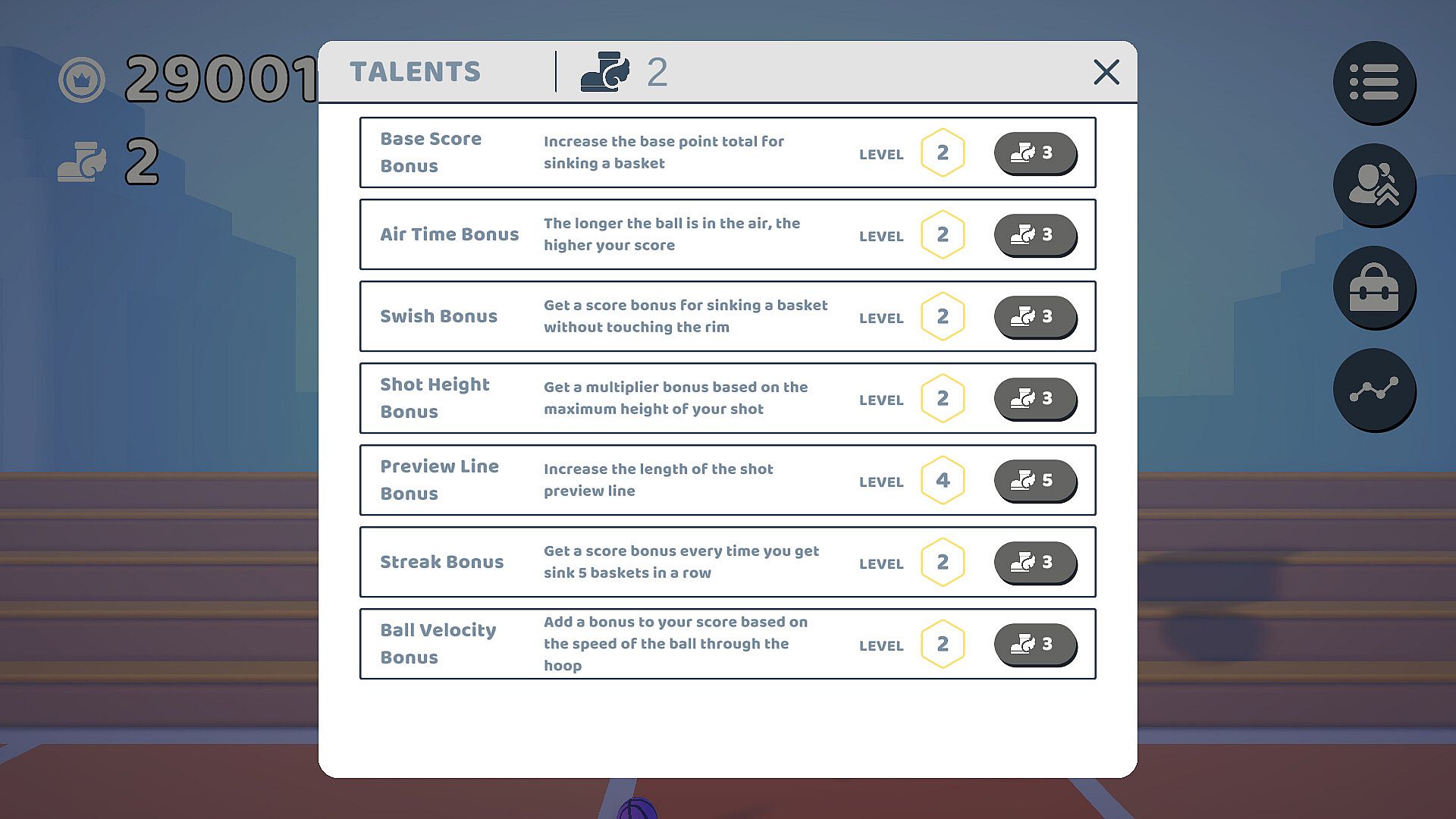
Task: Click the Preview Line Bonus level 4 hexagon
Action: click(943, 480)
